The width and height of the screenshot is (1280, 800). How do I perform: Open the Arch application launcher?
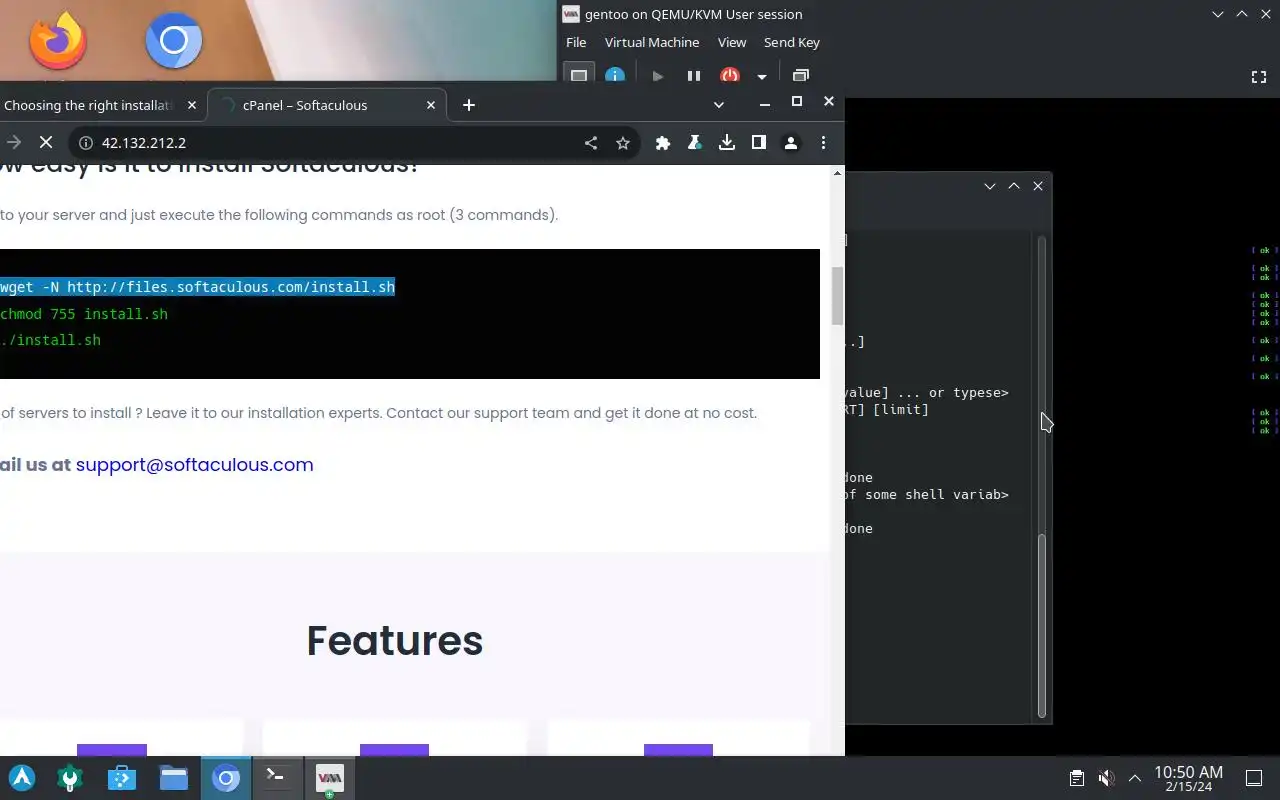[22, 778]
